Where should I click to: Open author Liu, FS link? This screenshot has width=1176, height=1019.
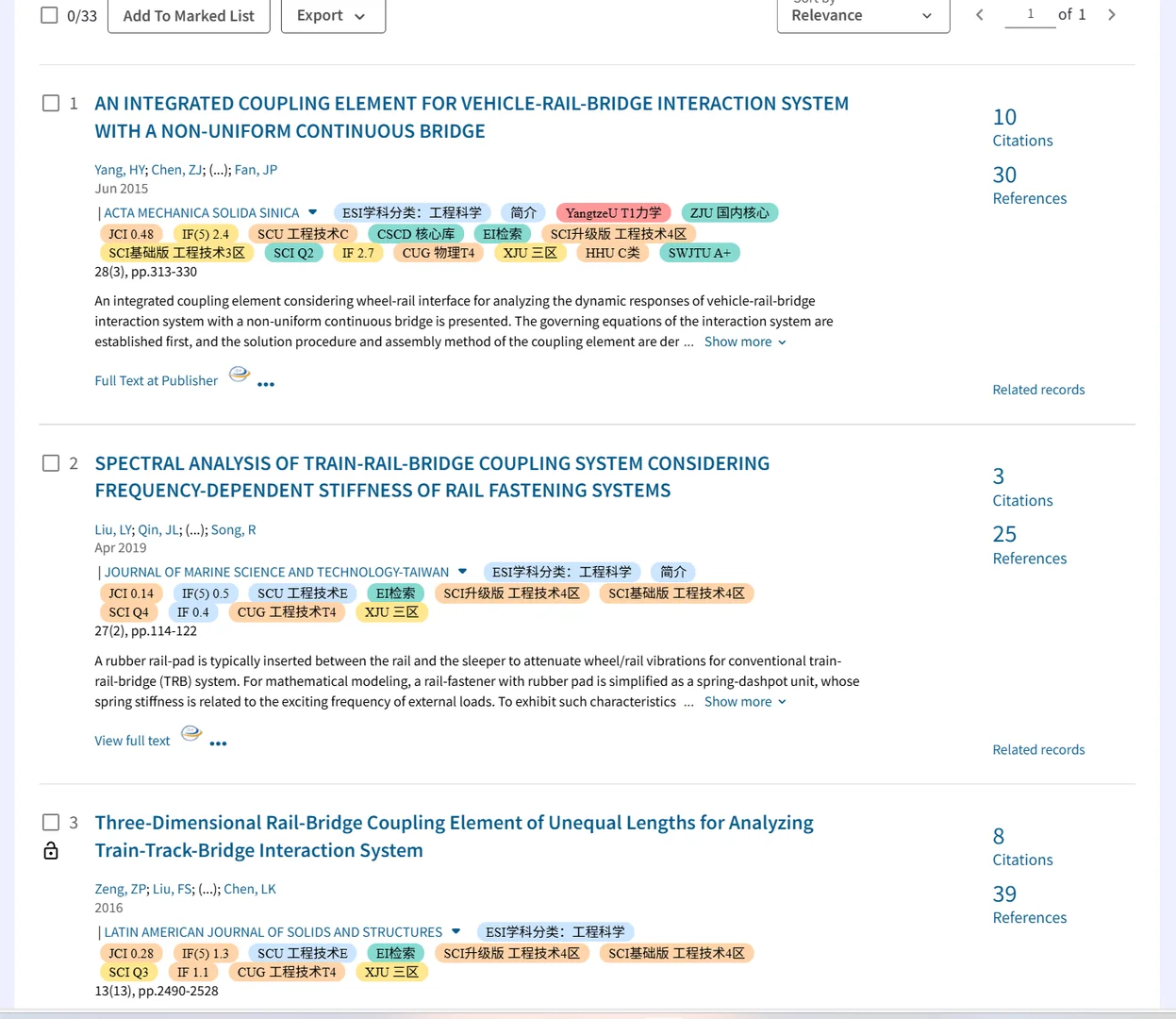coord(173,889)
